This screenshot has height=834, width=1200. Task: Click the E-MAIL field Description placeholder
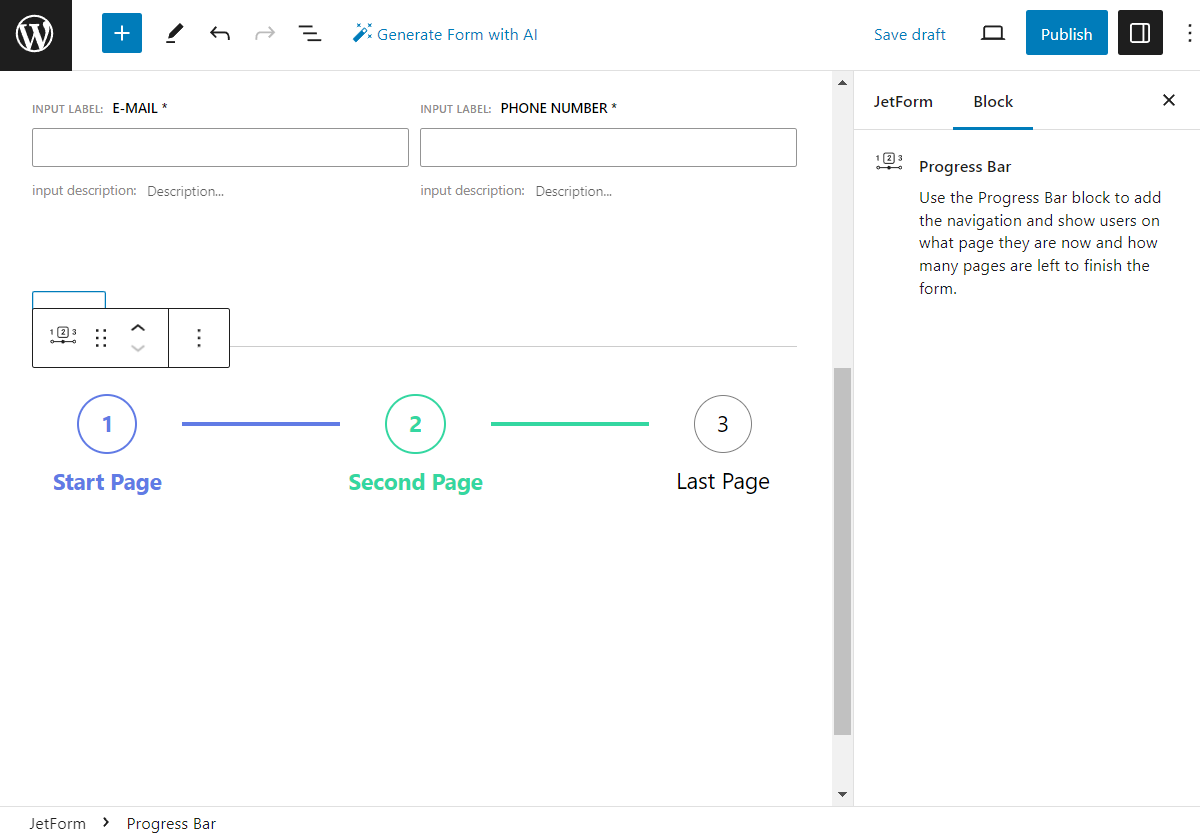[186, 191]
